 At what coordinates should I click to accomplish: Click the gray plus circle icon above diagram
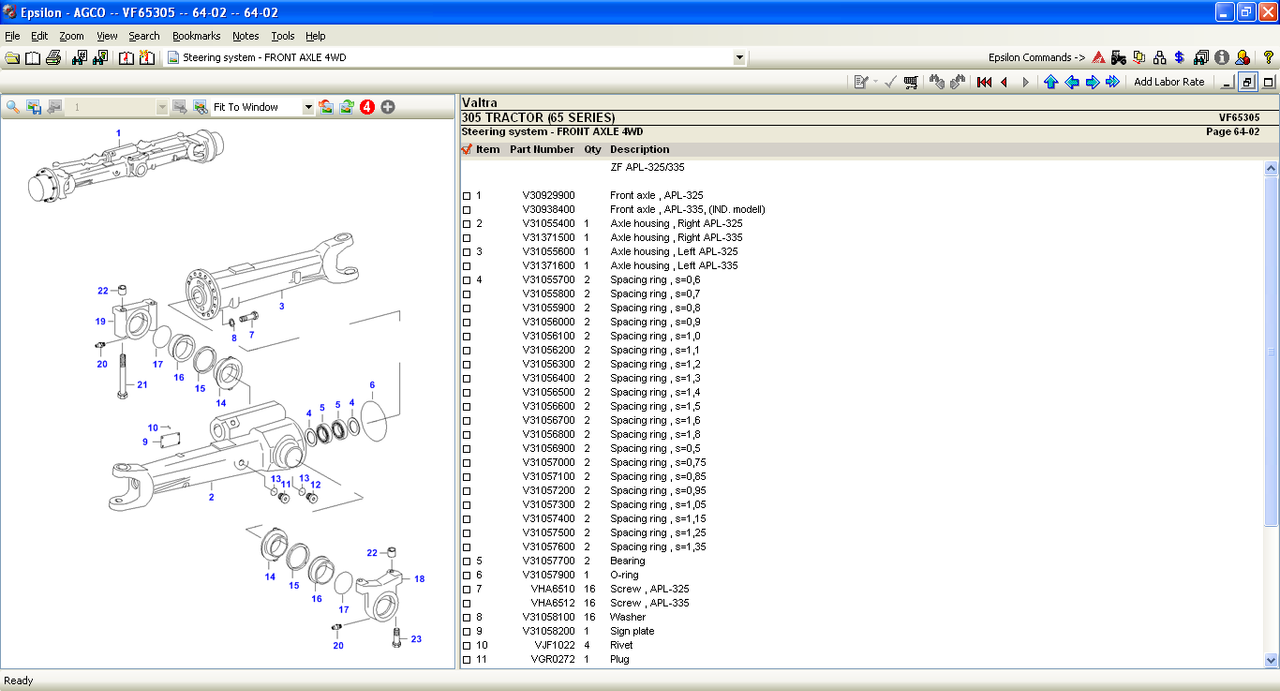pos(388,107)
